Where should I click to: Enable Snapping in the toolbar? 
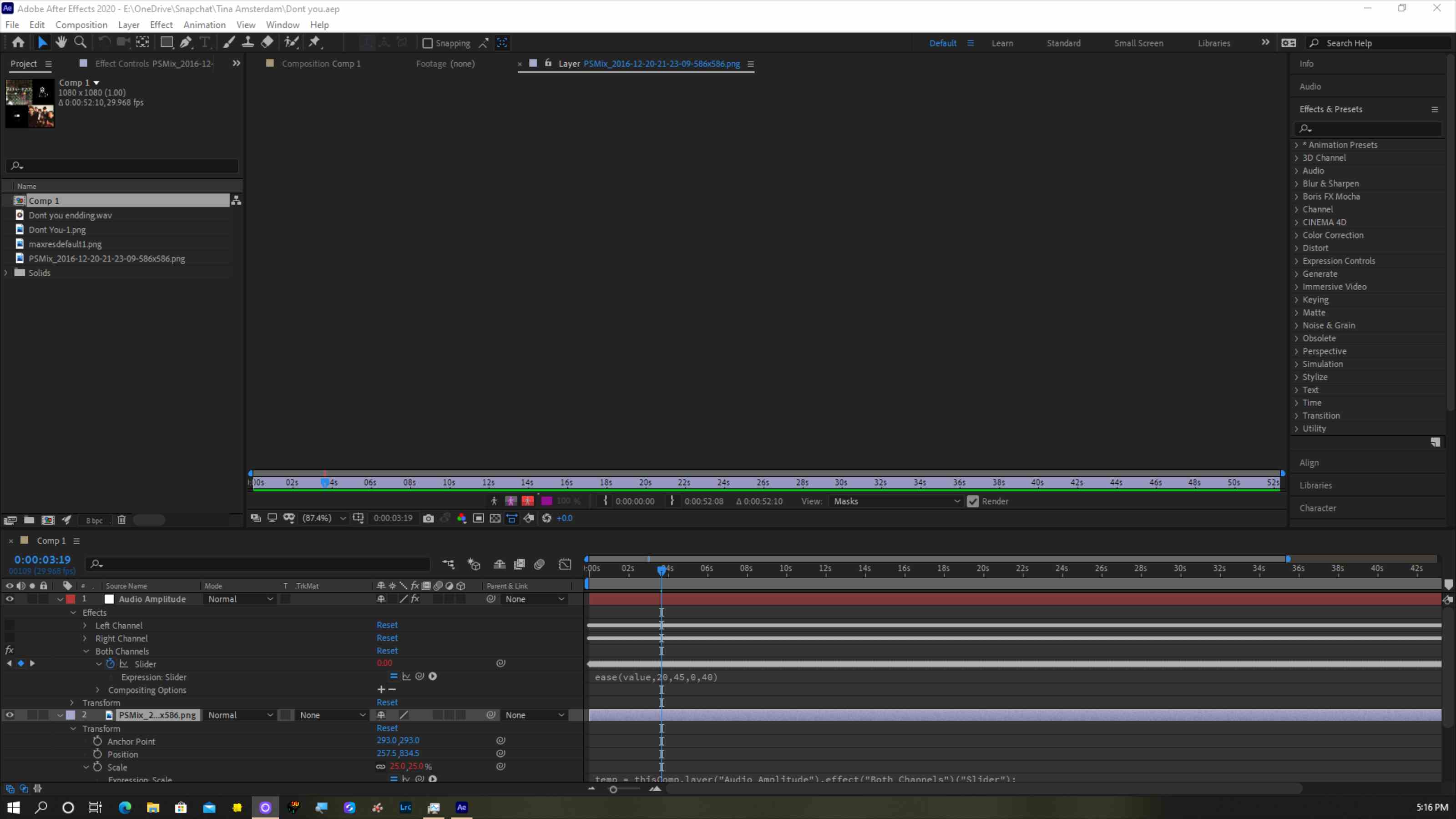coord(428,43)
